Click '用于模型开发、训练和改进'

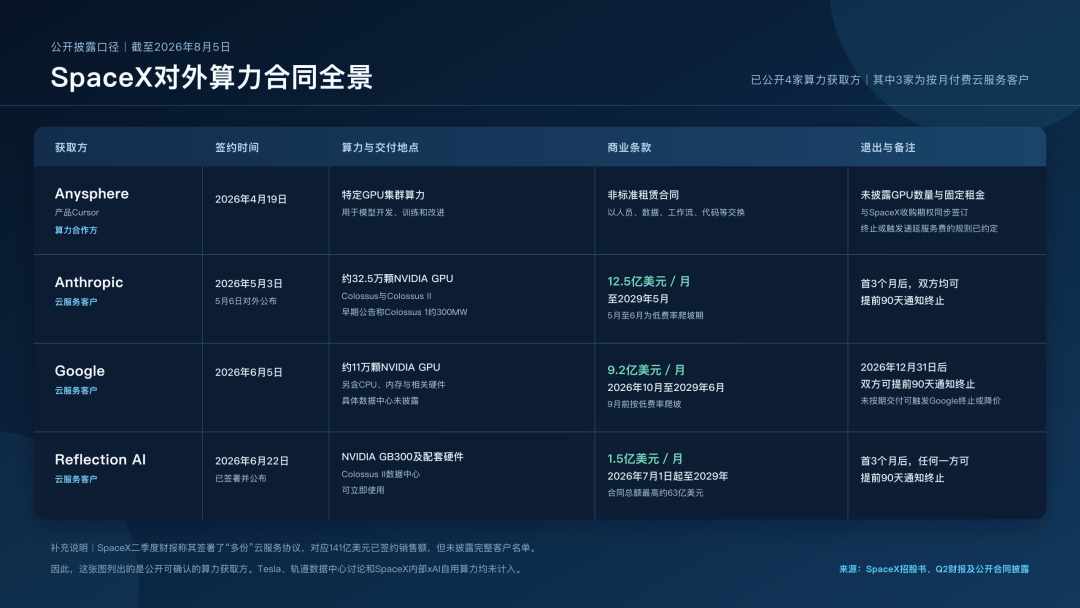[393, 213]
